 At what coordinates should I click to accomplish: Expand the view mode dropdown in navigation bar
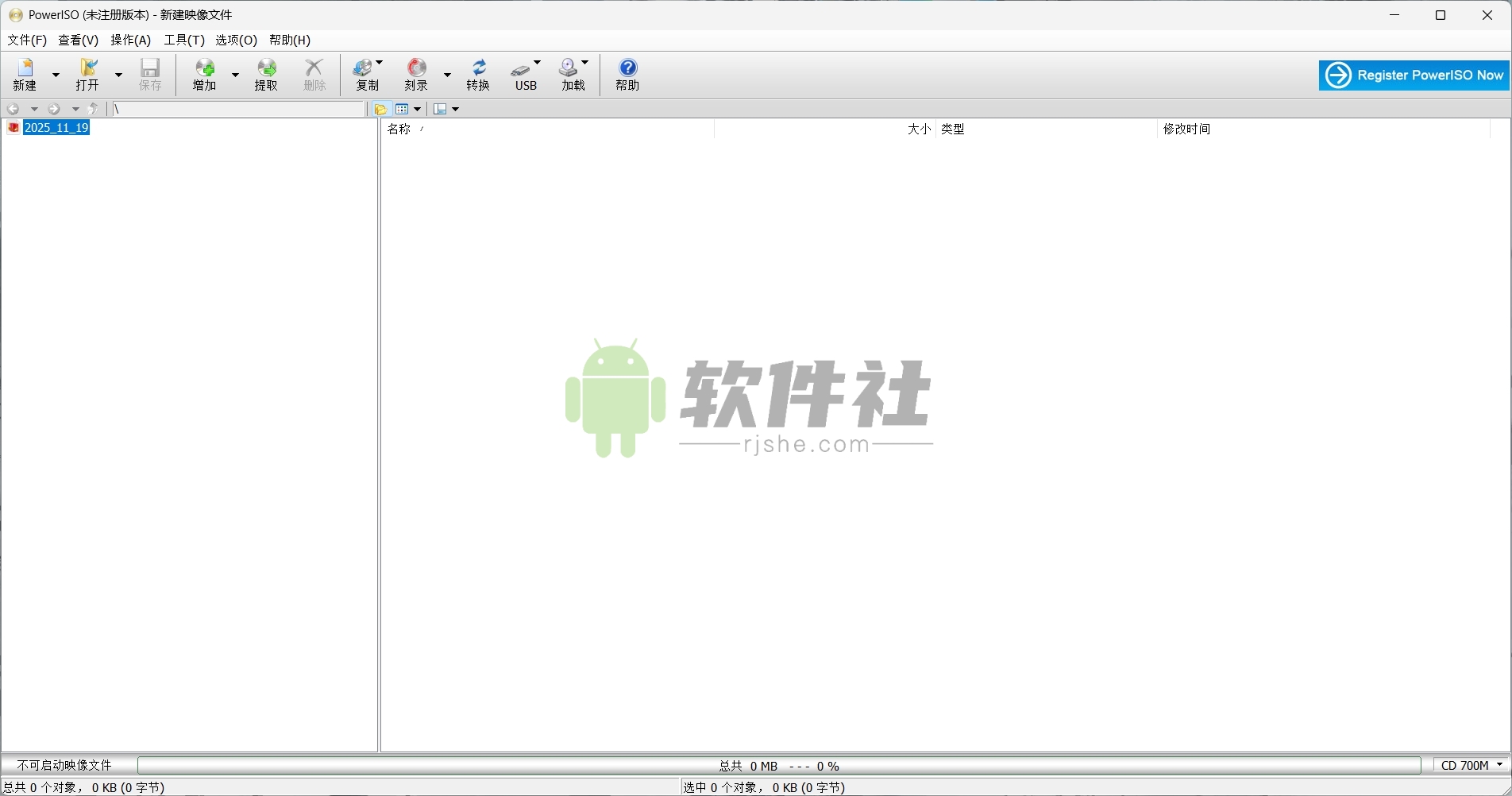pos(418,109)
